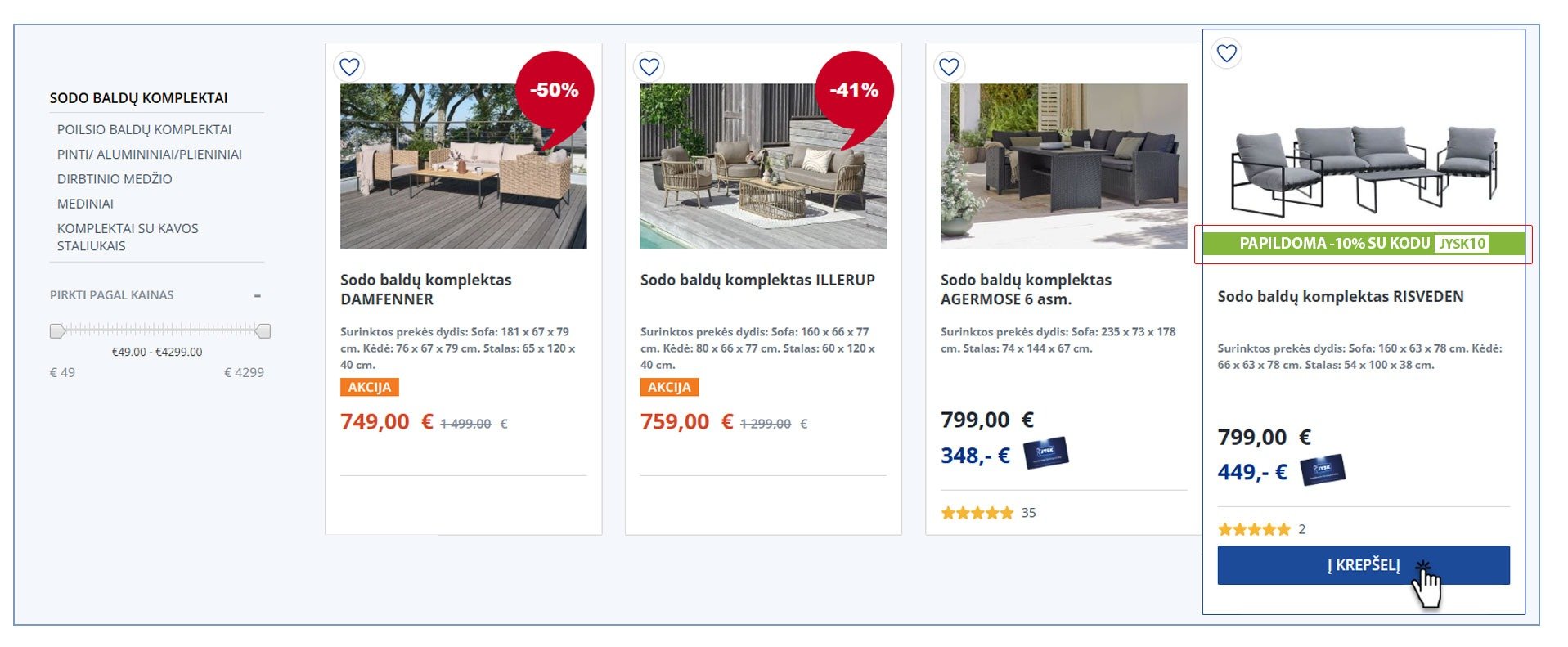Collapse the Pirkti pagal kainas filter
The height and width of the screenshot is (647, 1568).
click(x=258, y=295)
